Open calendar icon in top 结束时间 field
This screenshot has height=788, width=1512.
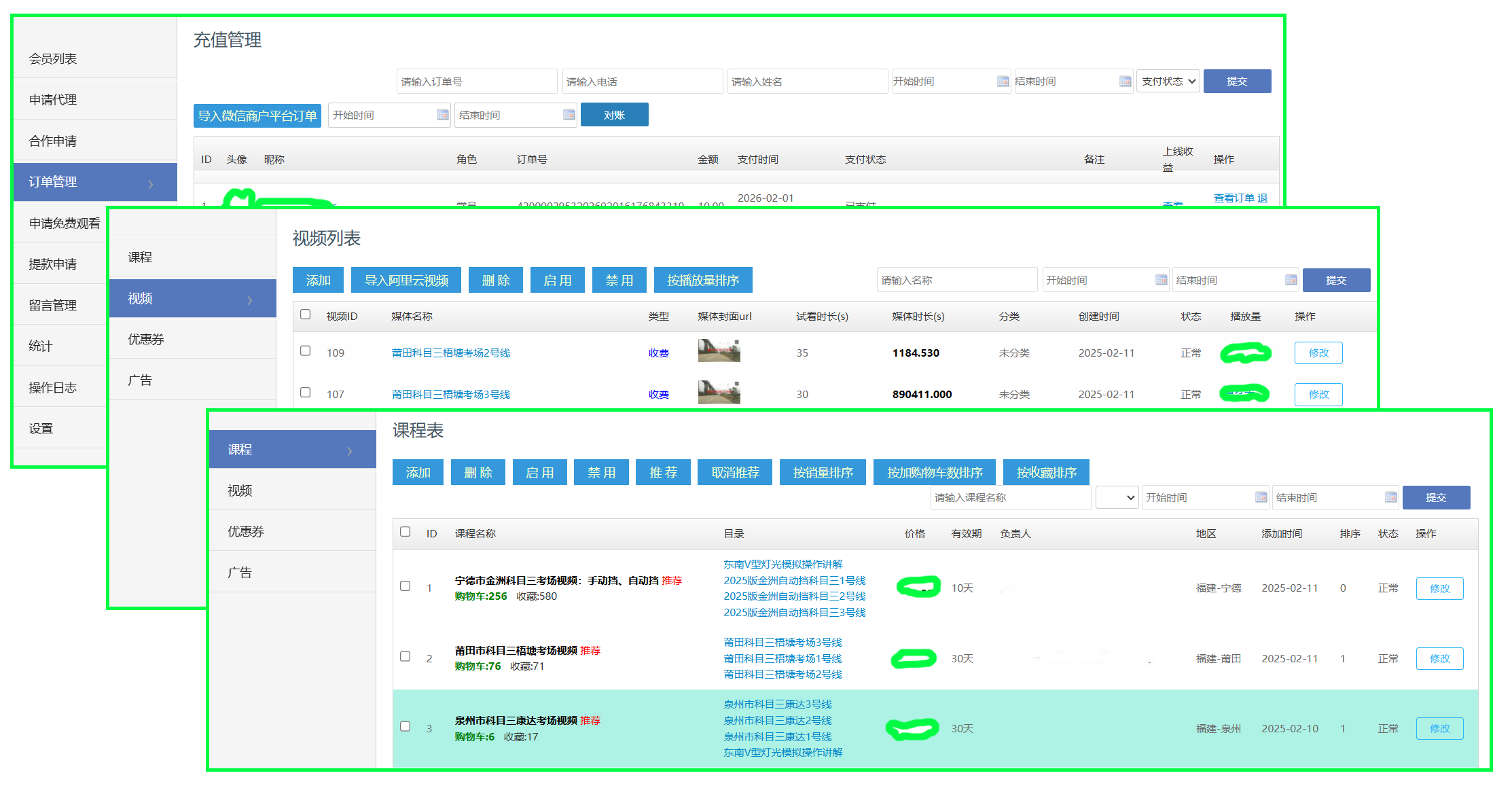[x=1125, y=82]
